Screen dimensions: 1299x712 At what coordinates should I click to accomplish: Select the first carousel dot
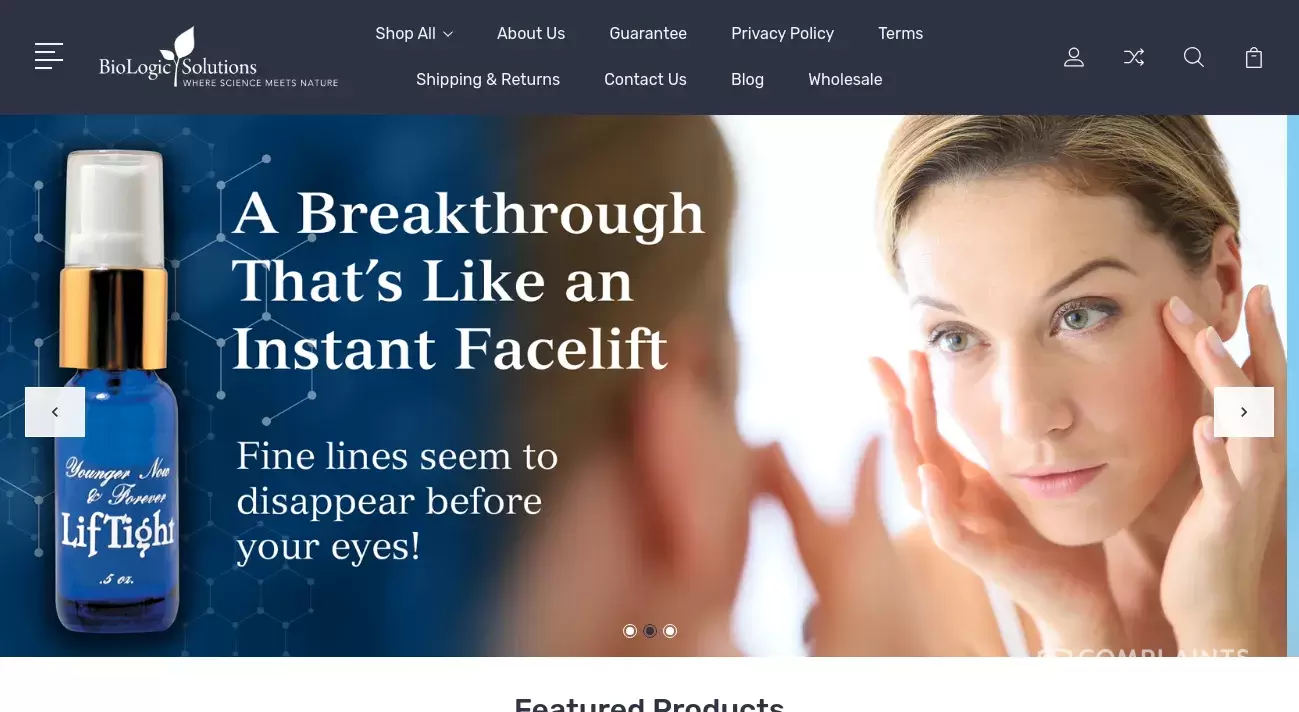(x=630, y=631)
